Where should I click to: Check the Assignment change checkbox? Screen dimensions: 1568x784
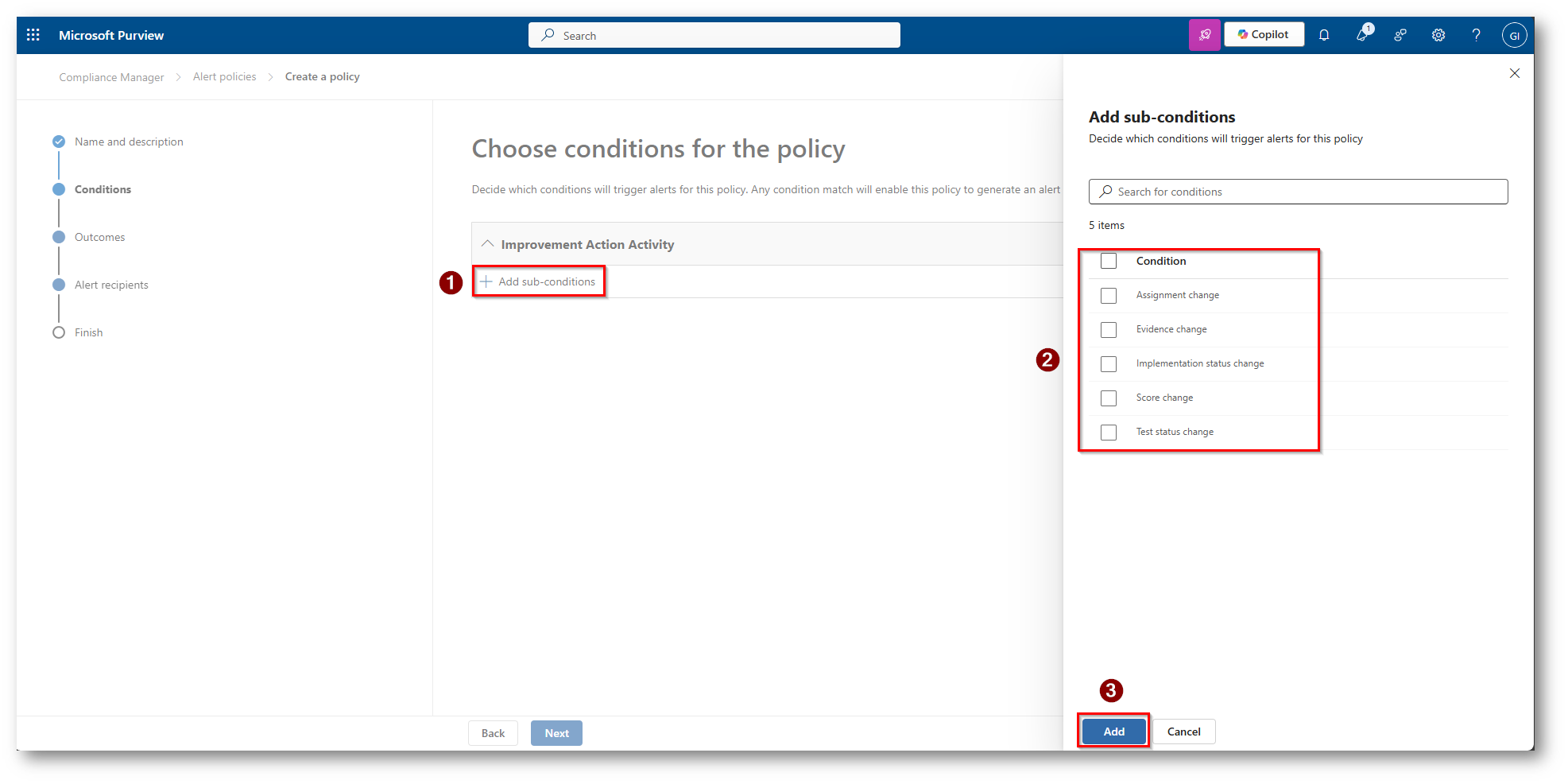coord(1109,296)
